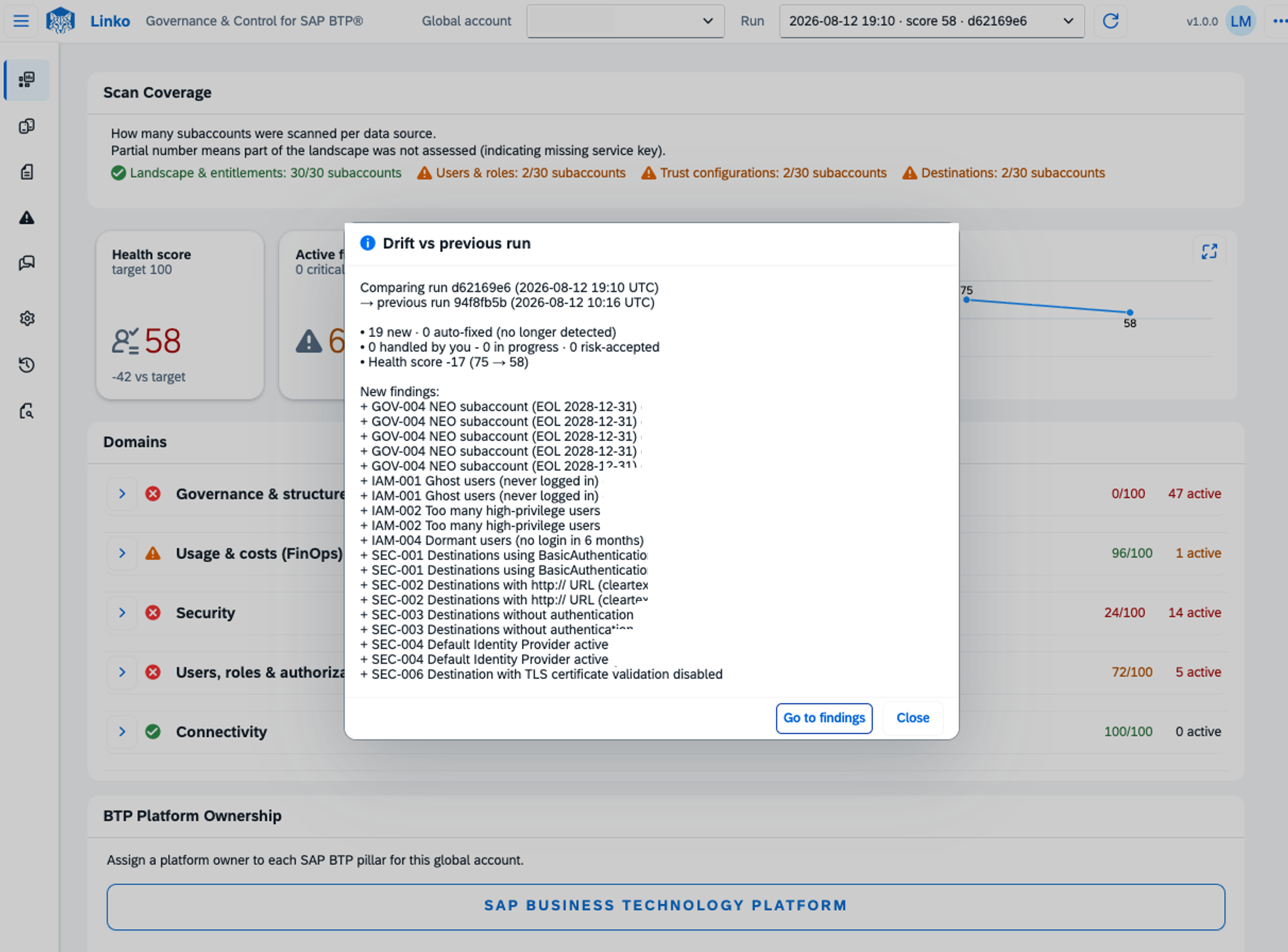
Task: Click '47 active' in Governance row
Action: pos(1195,494)
